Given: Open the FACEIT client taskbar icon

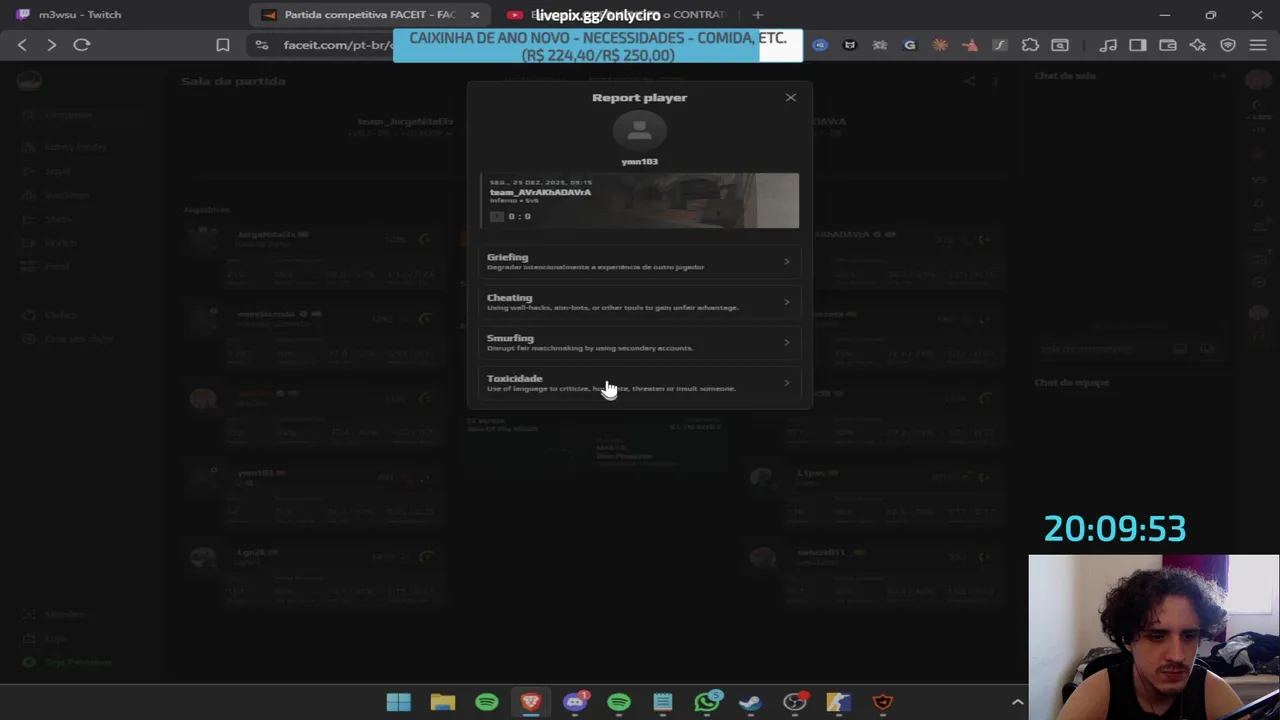Looking at the screenshot, I should pos(883,702).
